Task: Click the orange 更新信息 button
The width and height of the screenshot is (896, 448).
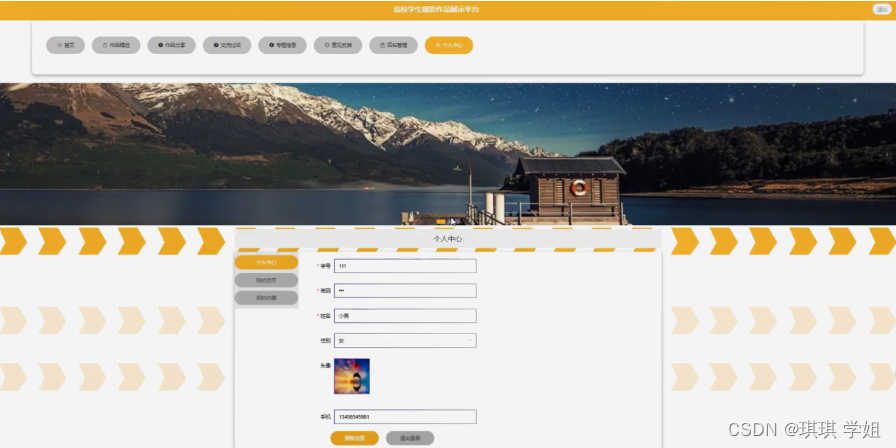Action: [x=354, y=438]
